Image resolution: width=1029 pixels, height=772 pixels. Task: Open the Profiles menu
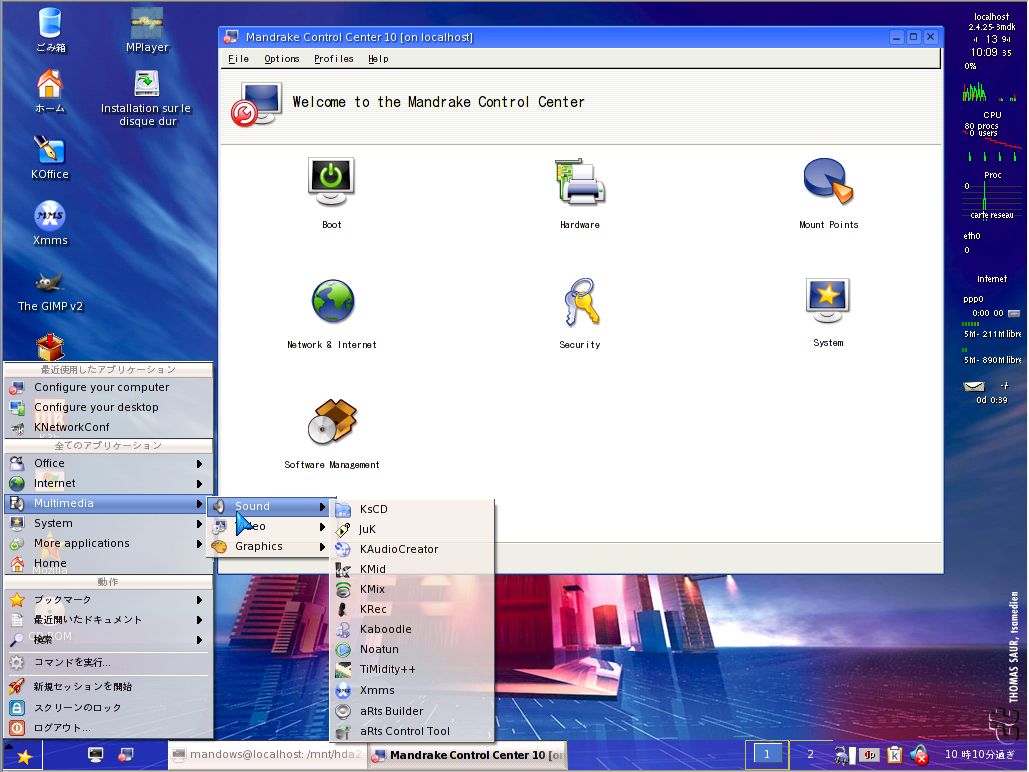click(333, 58)
